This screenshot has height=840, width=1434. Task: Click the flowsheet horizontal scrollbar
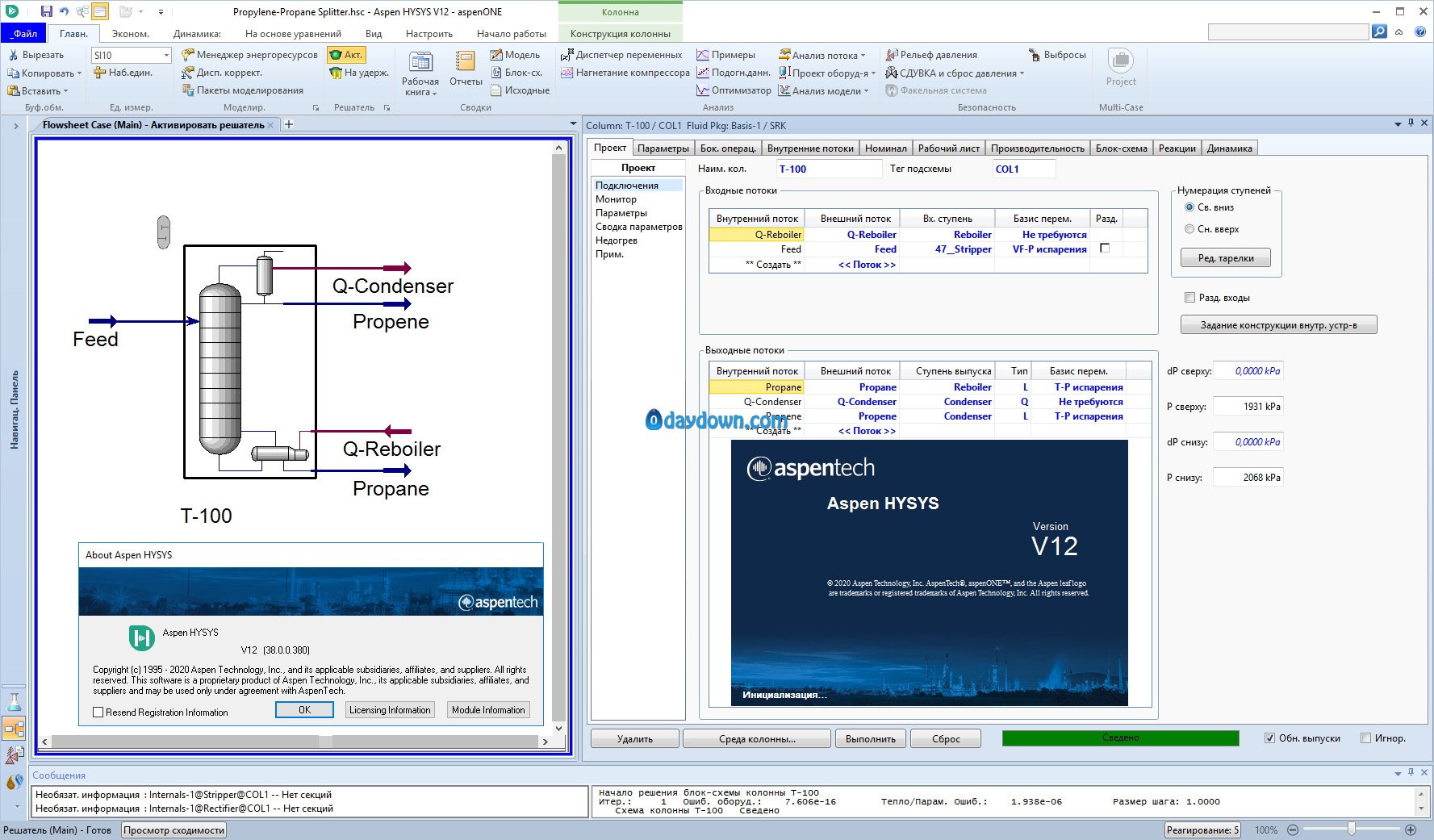[x=295, y=741]
